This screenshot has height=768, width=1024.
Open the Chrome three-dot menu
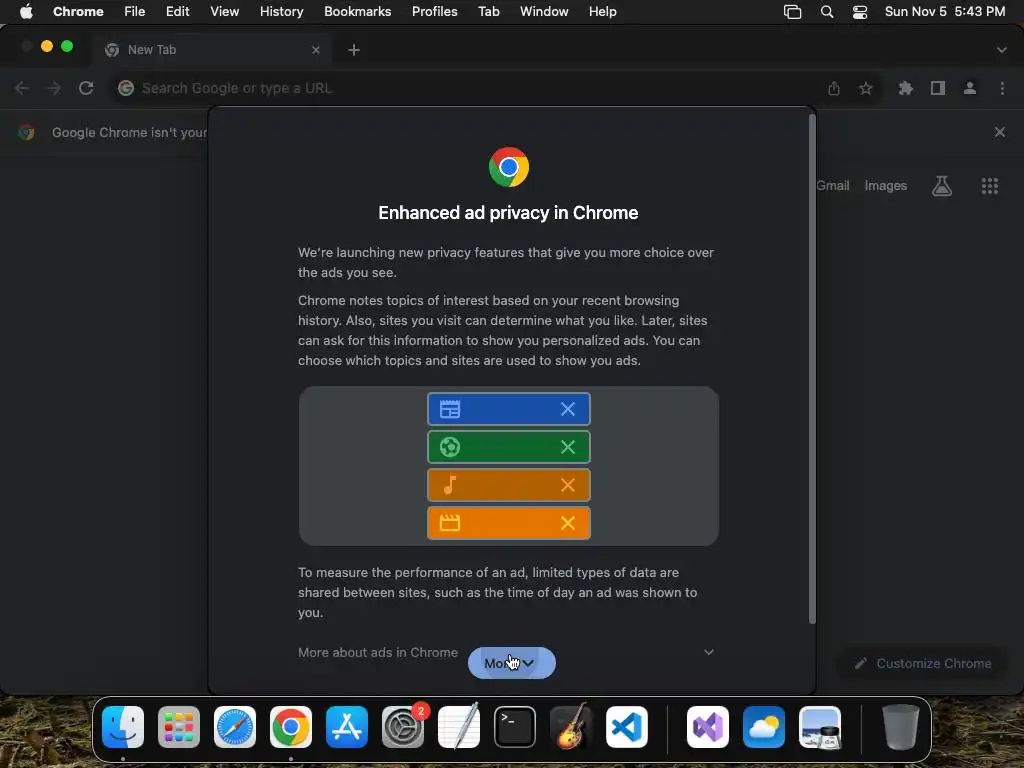coord(1002,88)
